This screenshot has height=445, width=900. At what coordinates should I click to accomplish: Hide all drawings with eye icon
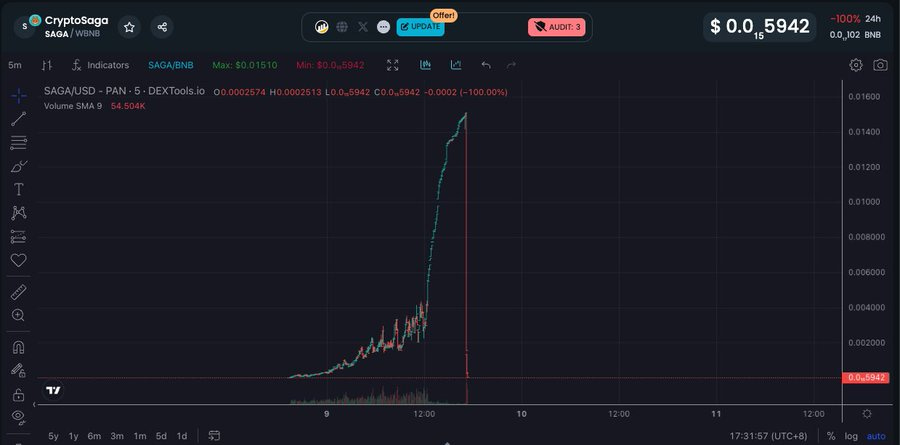point(18,416)
